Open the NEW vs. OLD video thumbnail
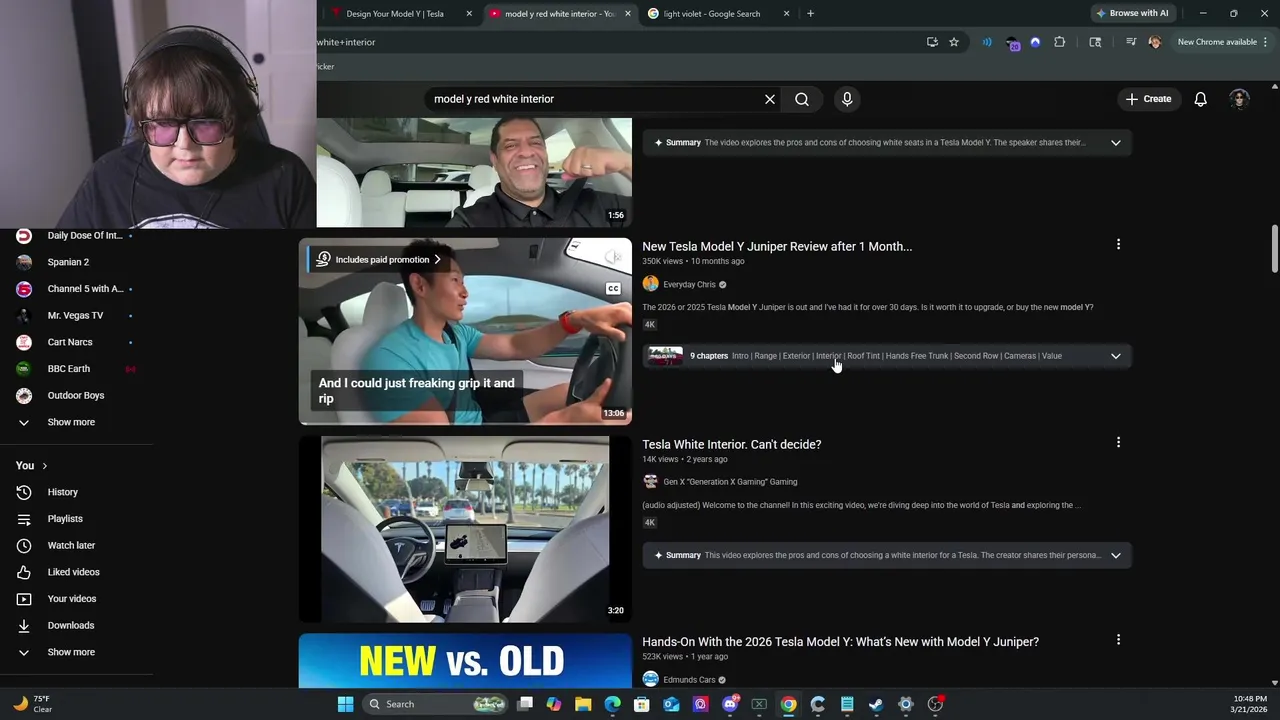The image size is (1280, 720). (x=465, y=661)
